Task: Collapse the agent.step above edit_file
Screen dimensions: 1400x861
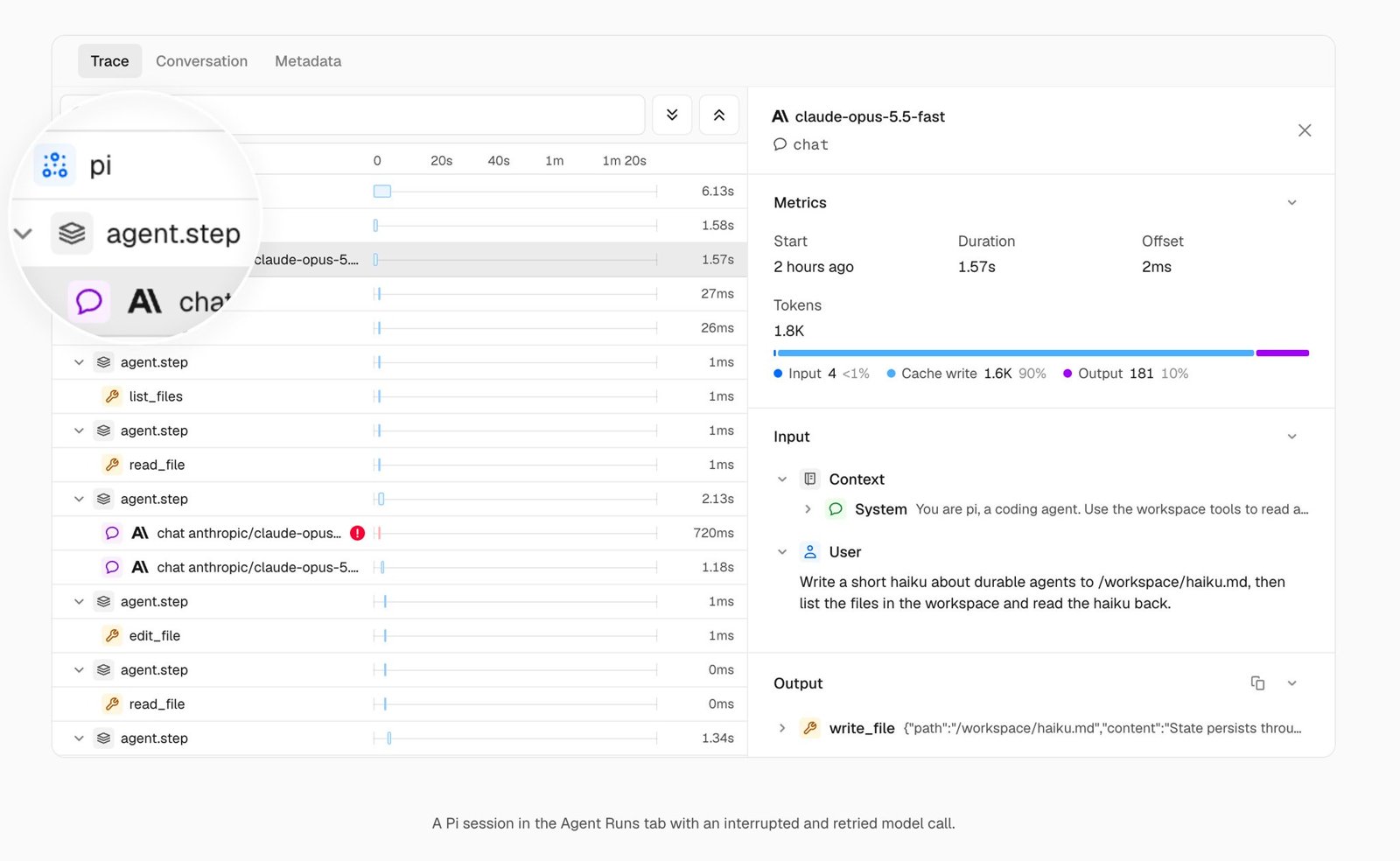Action: point(79,601)
